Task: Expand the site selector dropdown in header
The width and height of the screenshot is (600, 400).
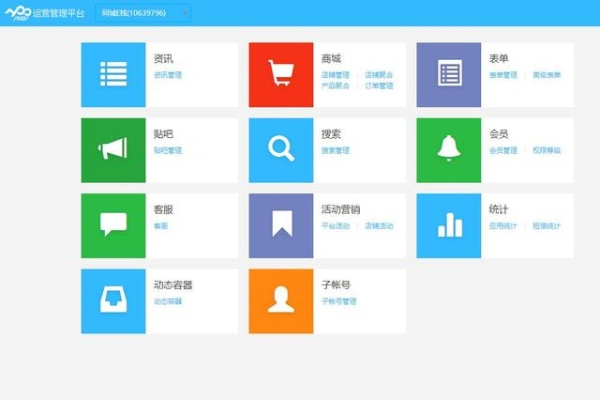Action: coord(144,13)
